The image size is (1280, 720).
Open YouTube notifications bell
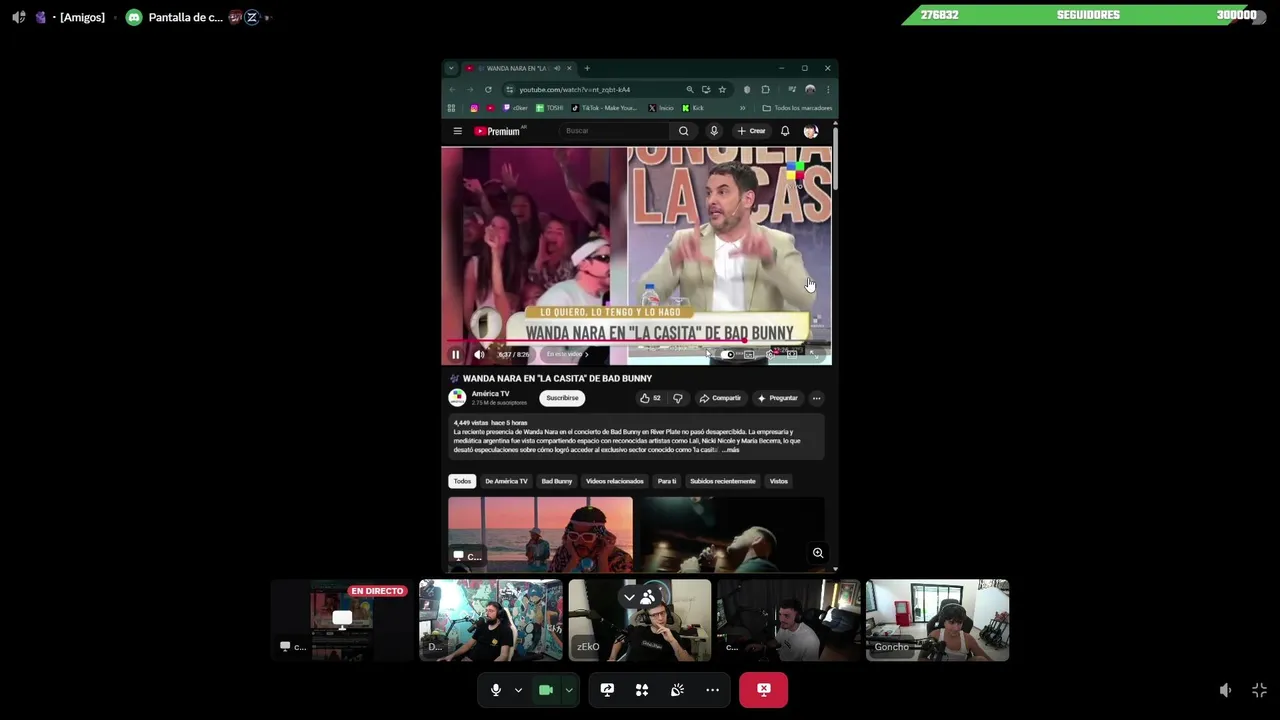click(785, 131)
